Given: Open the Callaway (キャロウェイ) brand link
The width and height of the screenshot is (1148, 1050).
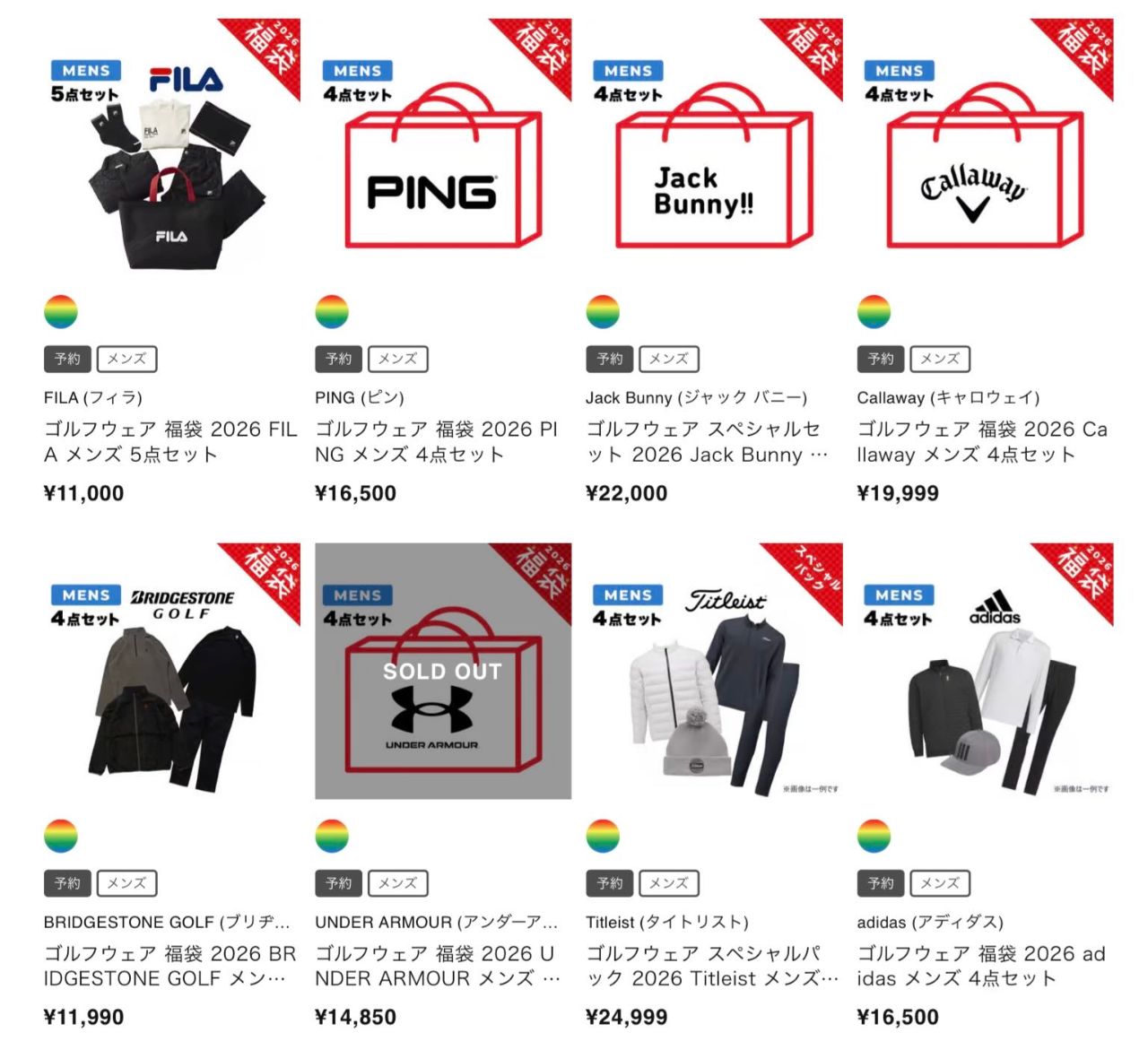Looking at the screenshot, I should [948, 397].
